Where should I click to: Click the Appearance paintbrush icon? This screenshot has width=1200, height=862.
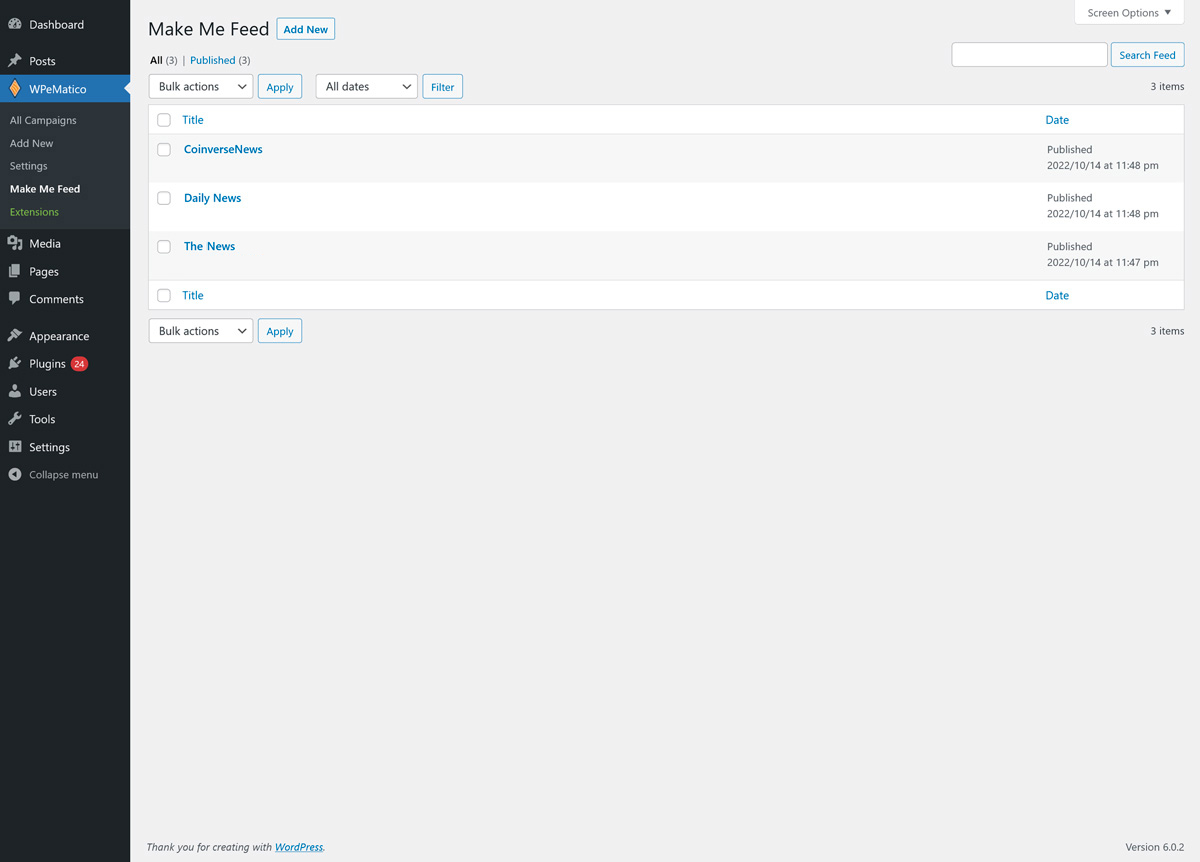click(x=15, y=336)
